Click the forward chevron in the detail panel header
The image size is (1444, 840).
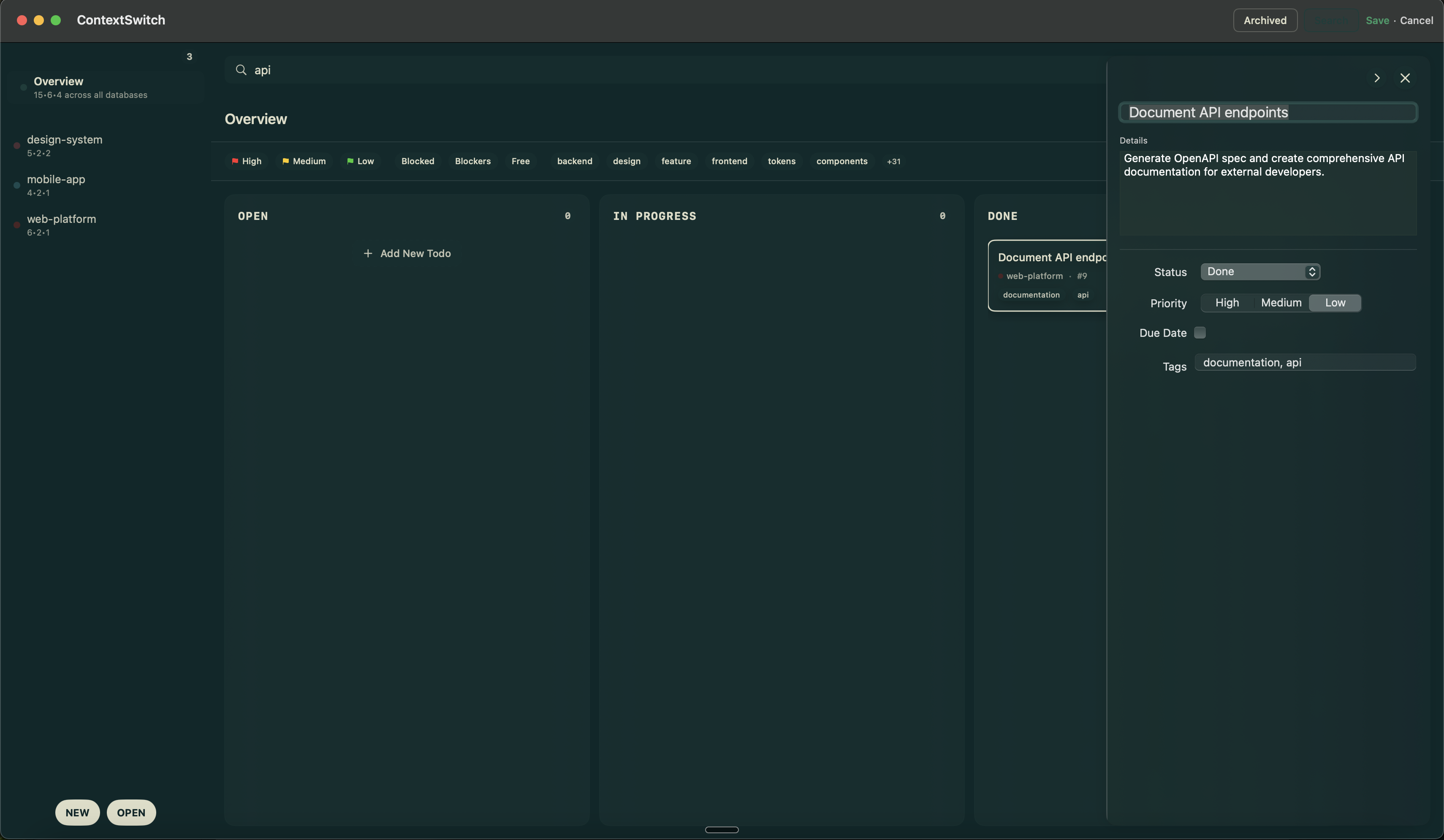[x=1377, y=78]
